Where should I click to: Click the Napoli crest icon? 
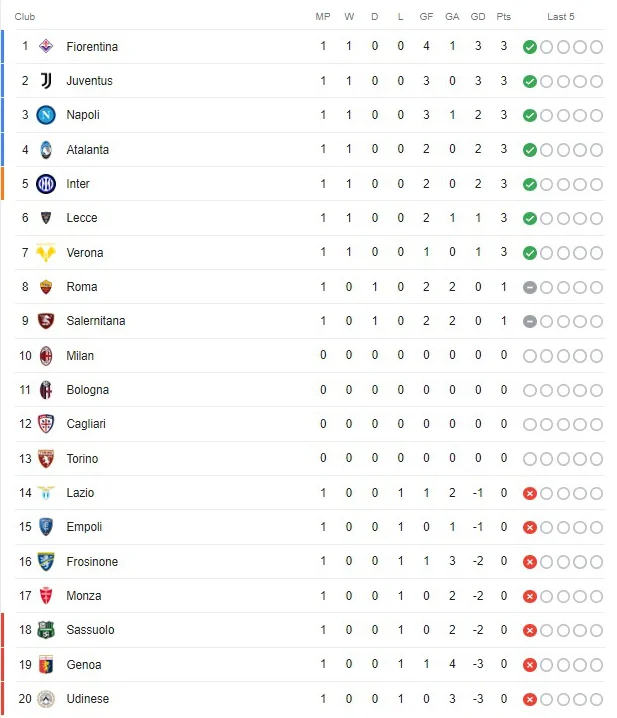coord(46,115)
